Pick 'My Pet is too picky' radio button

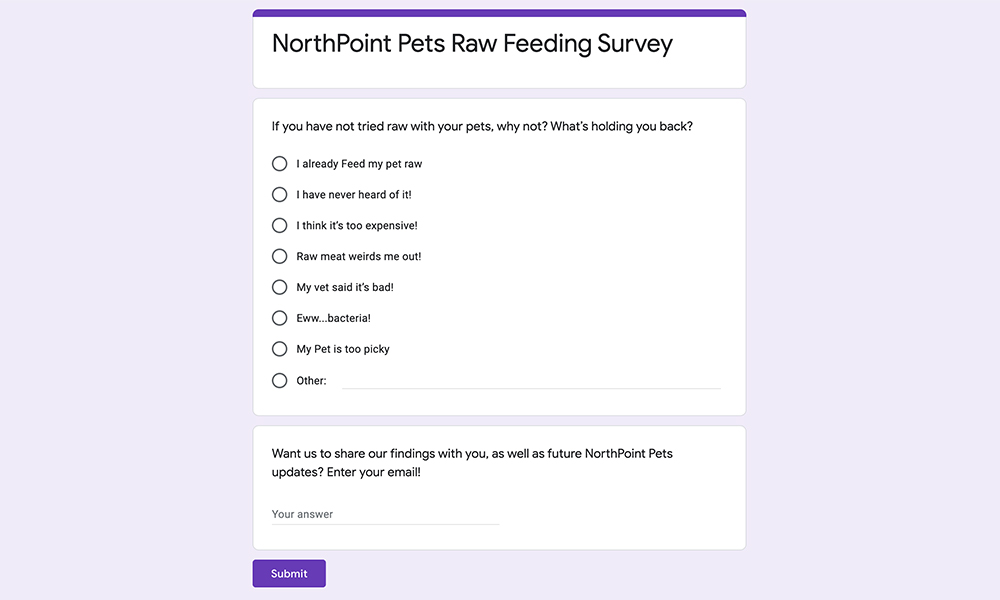pyautogui.click(x=279, y=349)
